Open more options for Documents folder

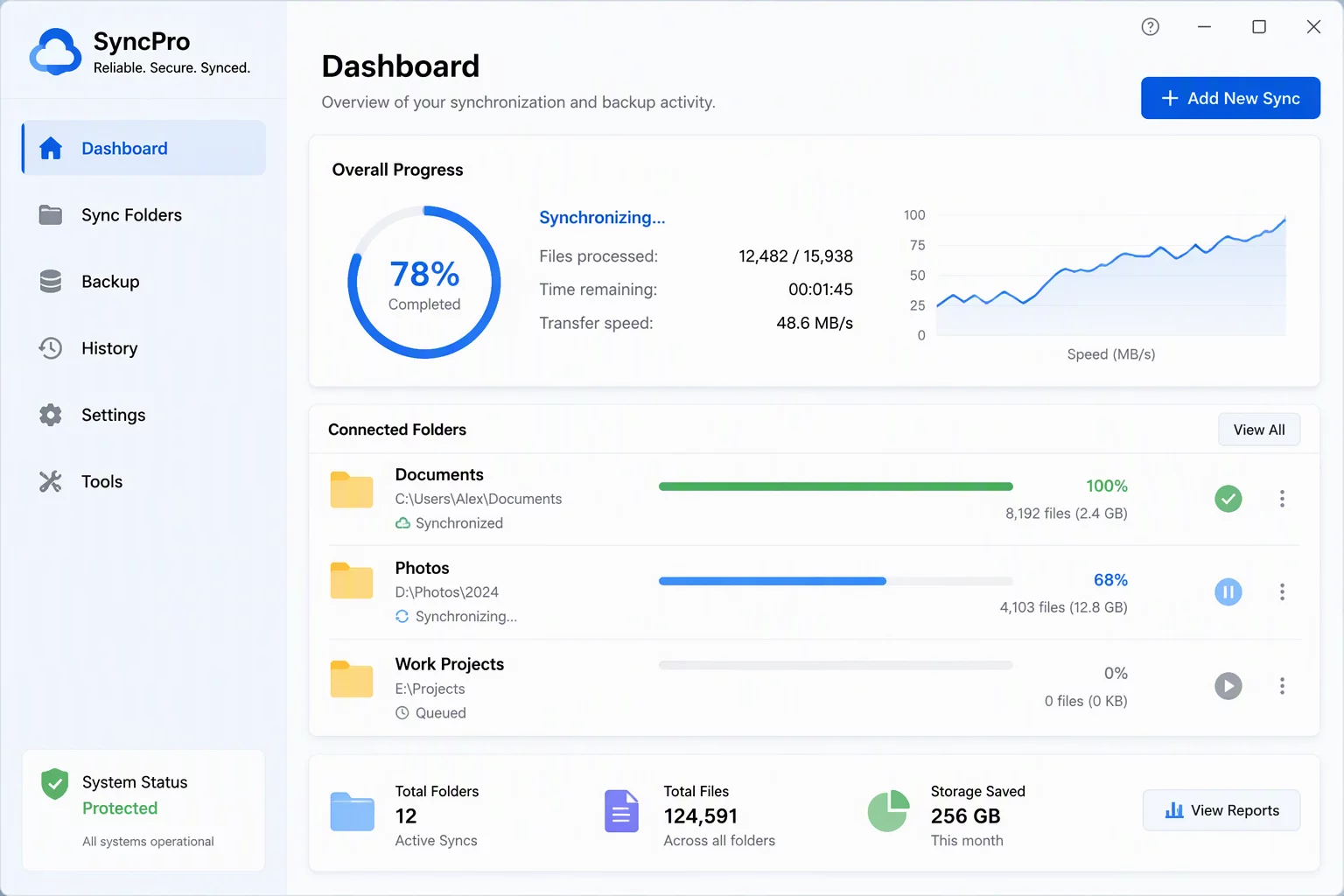point(1283,499)
